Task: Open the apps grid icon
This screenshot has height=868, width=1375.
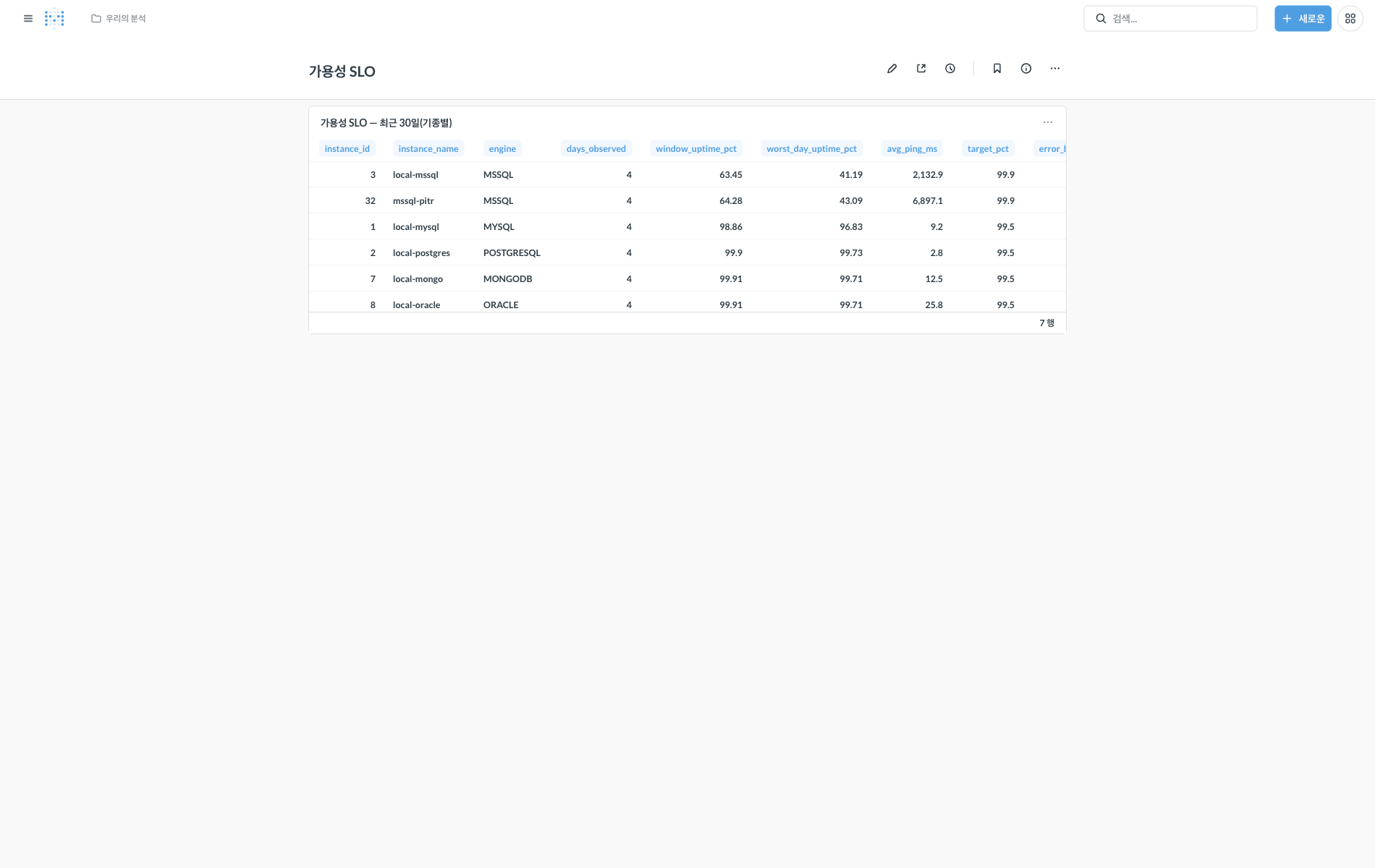Action: pos(1350,19)
